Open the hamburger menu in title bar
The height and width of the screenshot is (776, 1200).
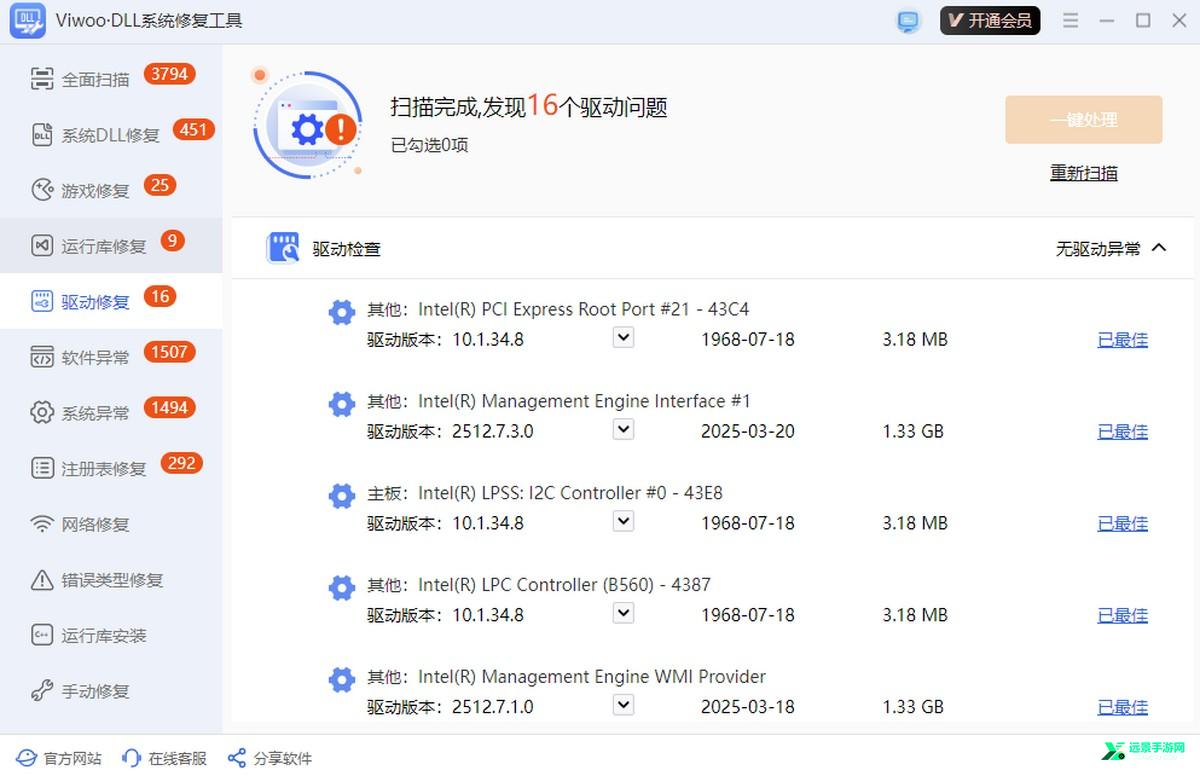(1071, 21)
